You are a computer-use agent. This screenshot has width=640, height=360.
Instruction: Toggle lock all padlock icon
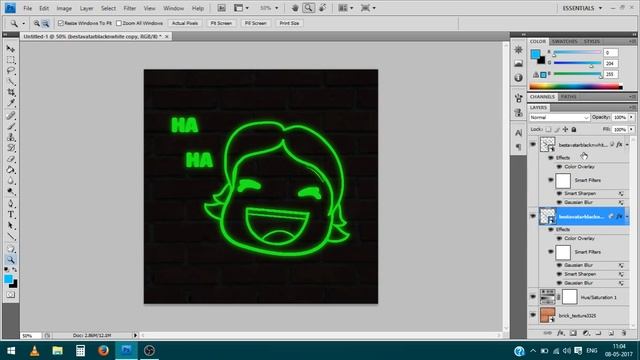tap(574, 129)
